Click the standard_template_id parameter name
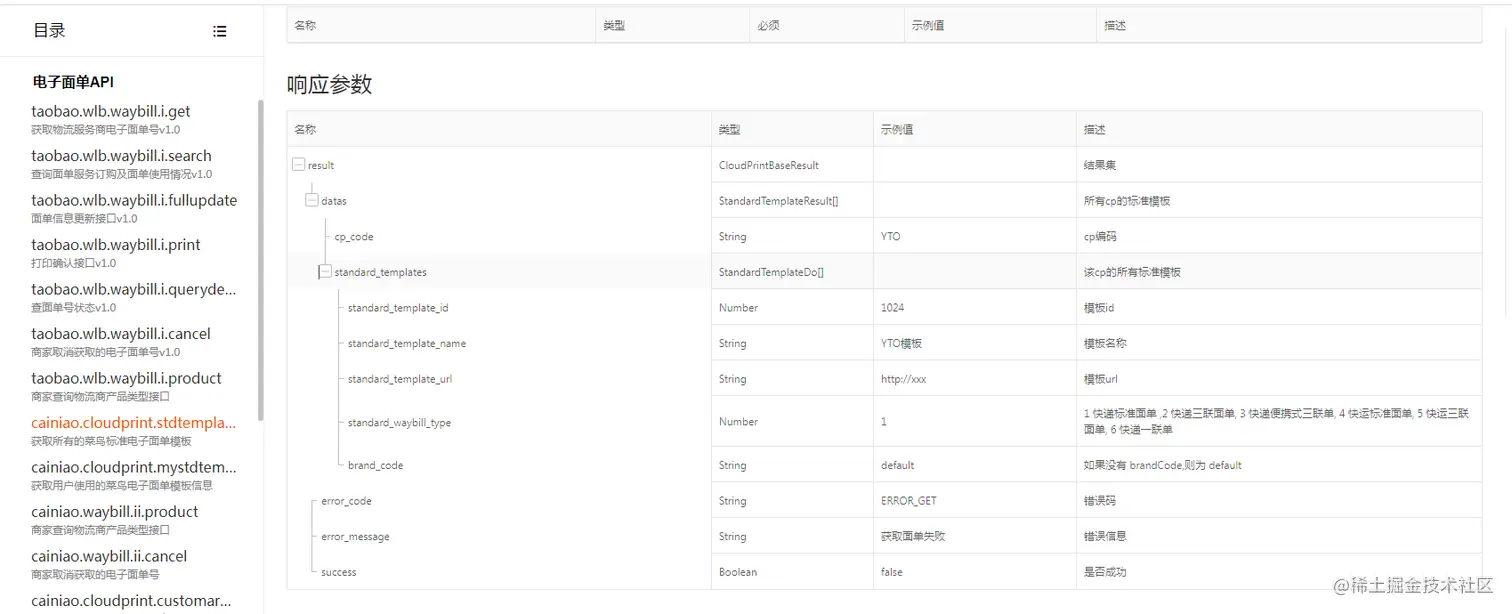Viewport: 1512px width, 614px height. coord(398,308)
